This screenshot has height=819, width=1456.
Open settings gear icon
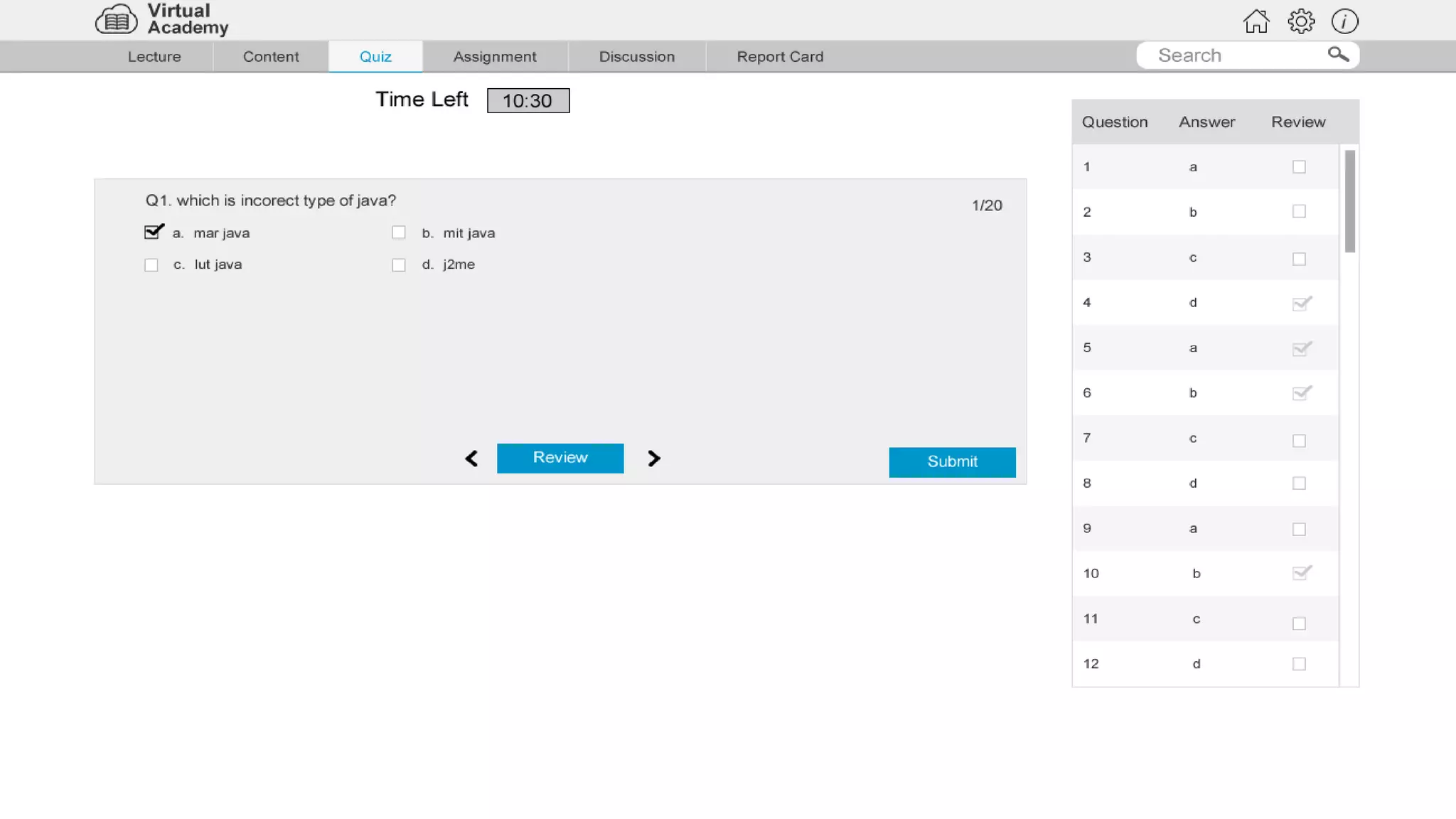tap(1301, 21)
